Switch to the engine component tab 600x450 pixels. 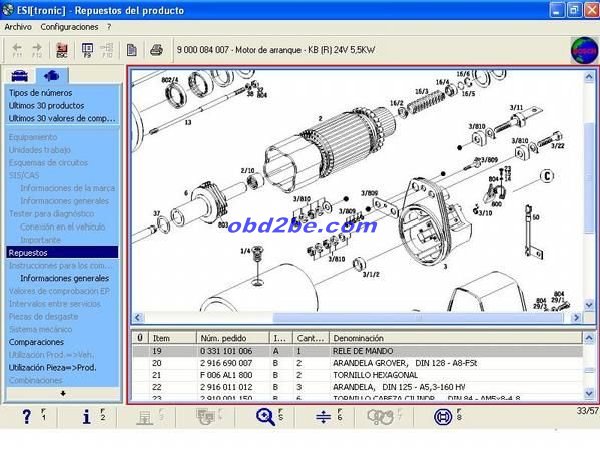pos(52,76)
